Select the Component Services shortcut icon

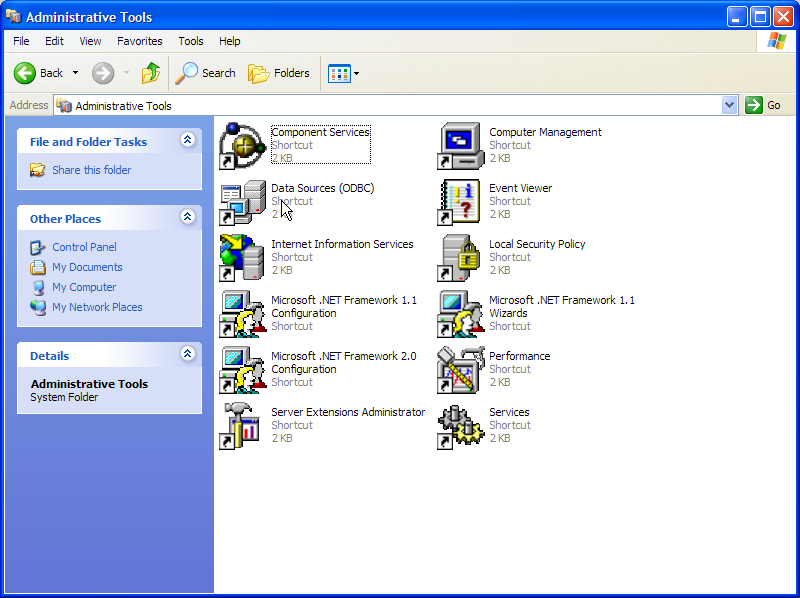tap(242, 146)
